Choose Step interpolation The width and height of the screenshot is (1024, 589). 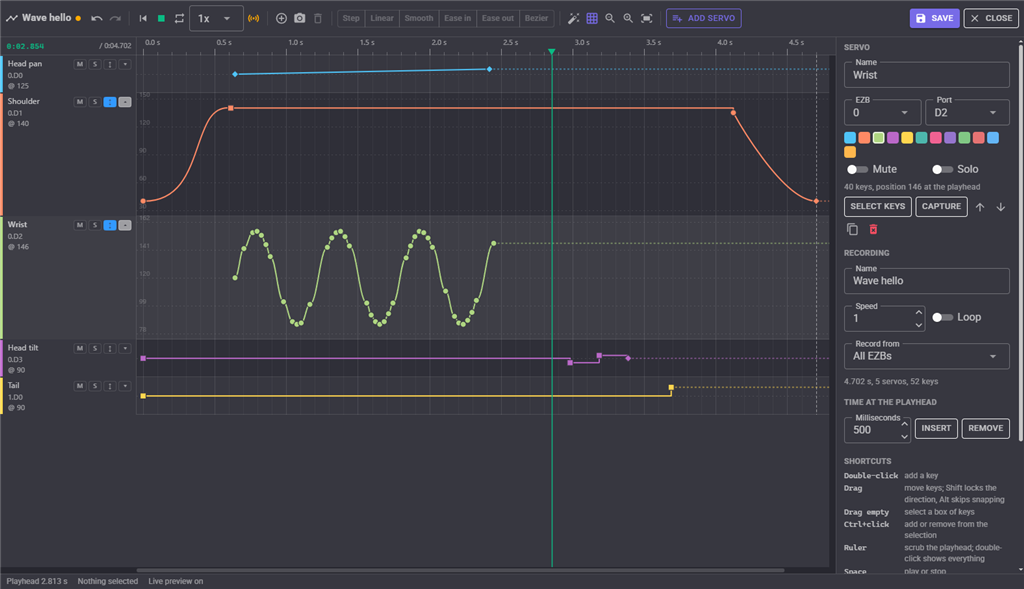(351, 18)
